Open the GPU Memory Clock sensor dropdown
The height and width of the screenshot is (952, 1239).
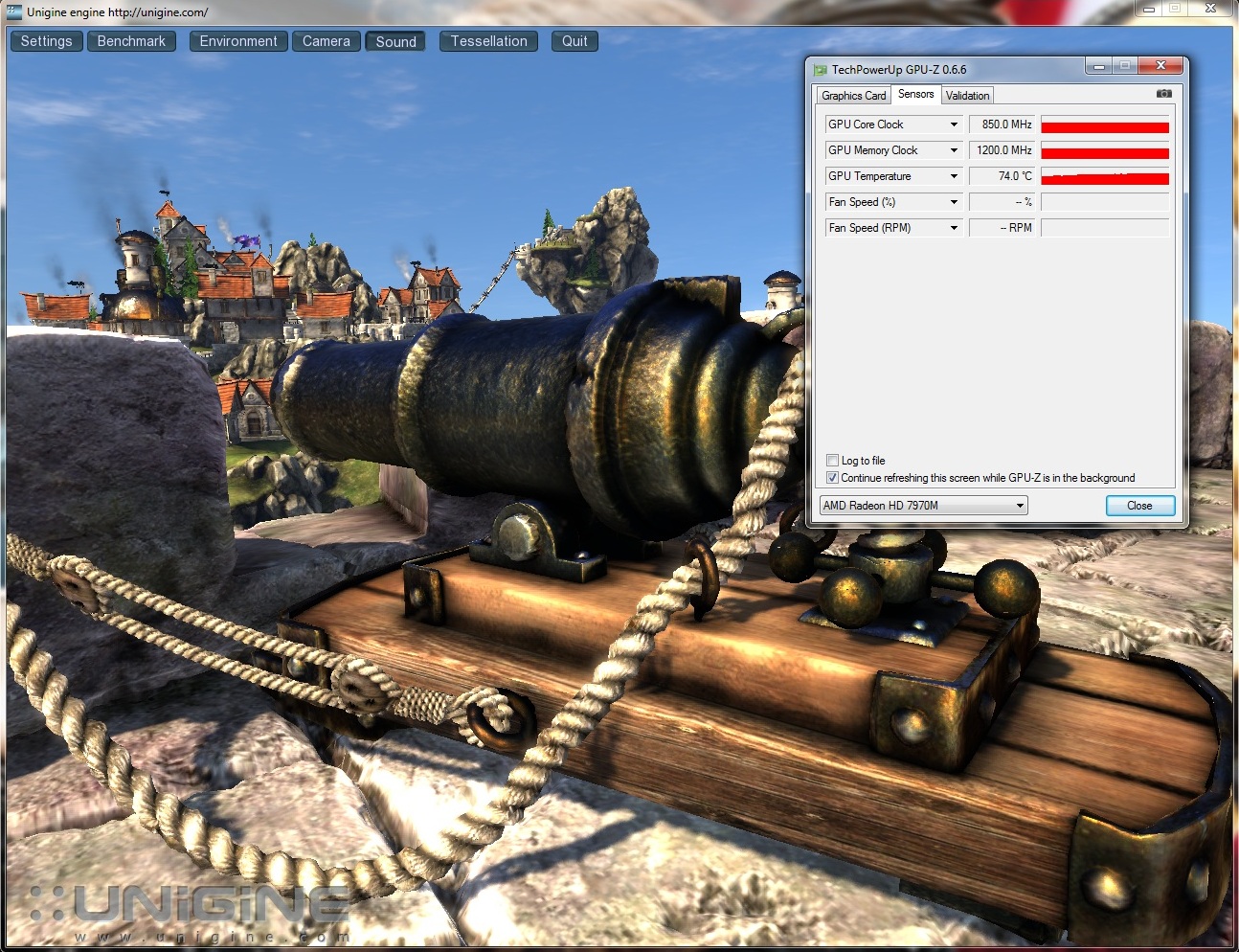[x=954, y=150]
